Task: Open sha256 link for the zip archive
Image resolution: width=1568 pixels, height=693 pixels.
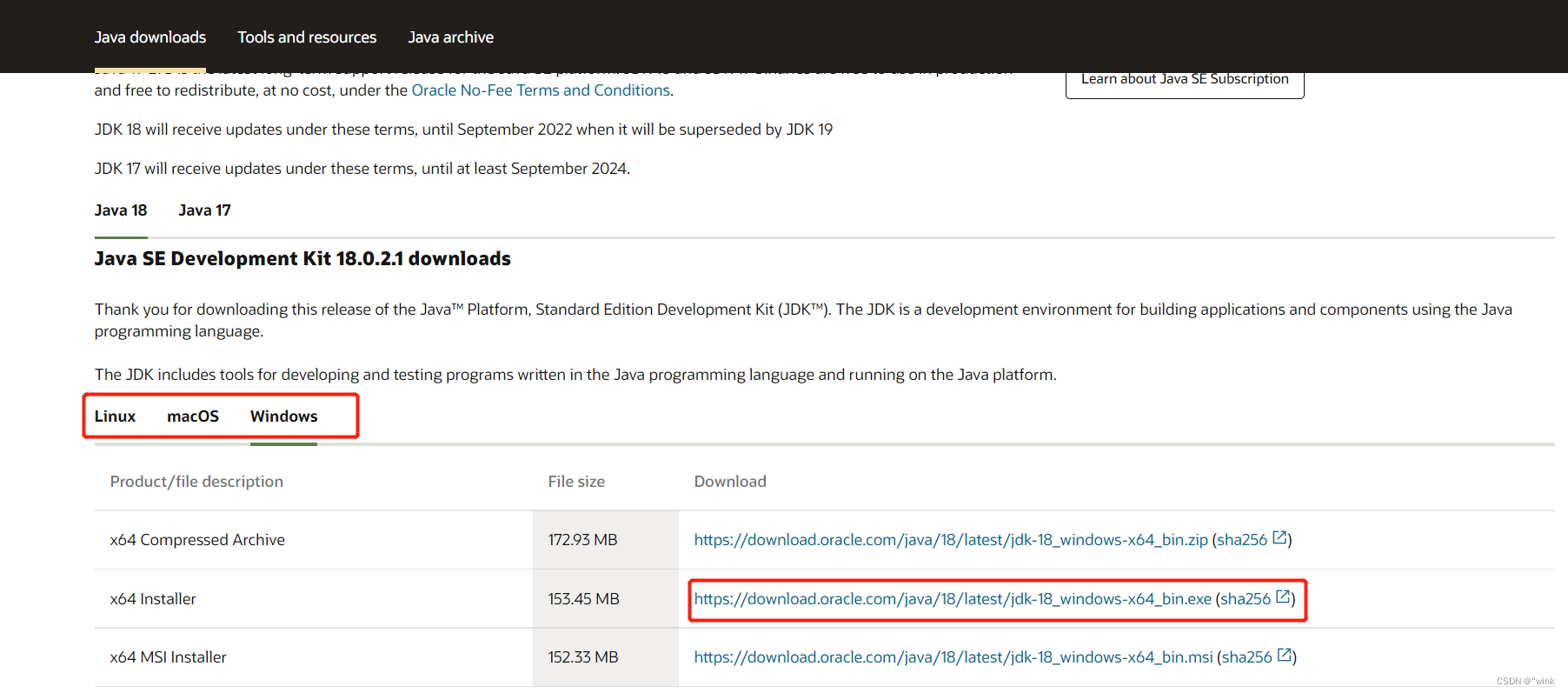Action: pos(1242,540)
